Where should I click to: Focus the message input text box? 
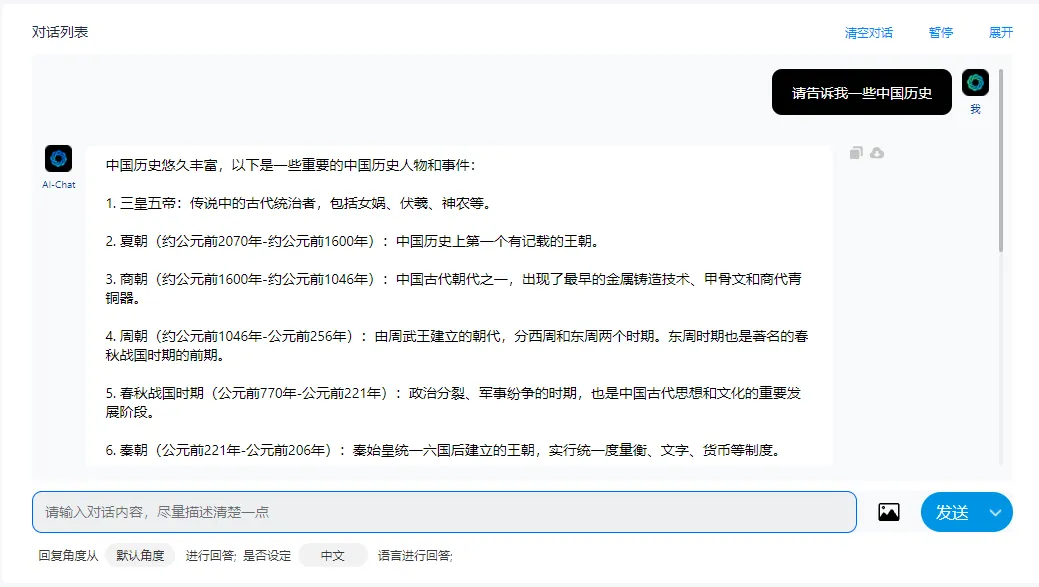tap(444, 512)
